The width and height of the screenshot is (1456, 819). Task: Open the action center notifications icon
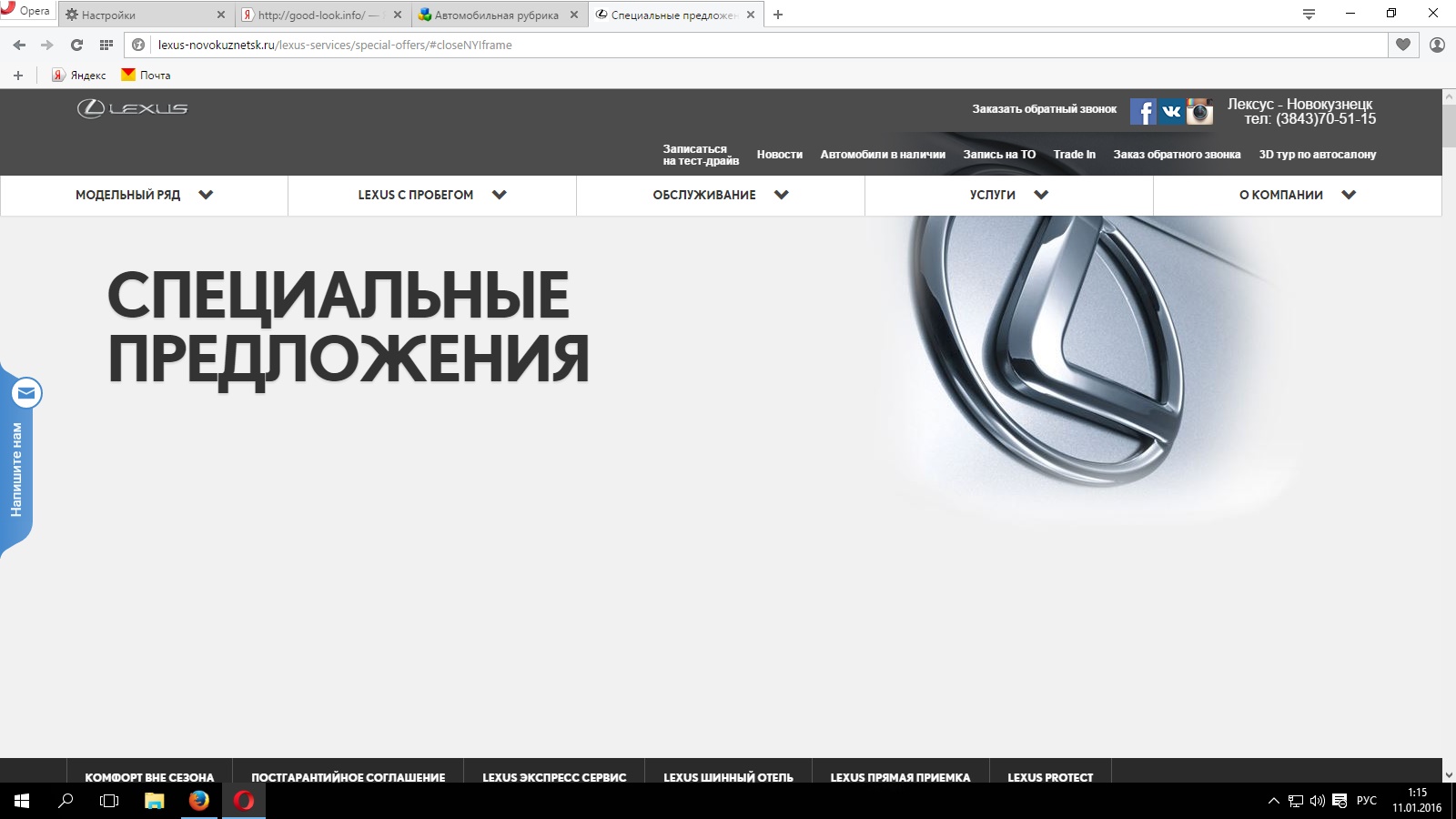1340,801
